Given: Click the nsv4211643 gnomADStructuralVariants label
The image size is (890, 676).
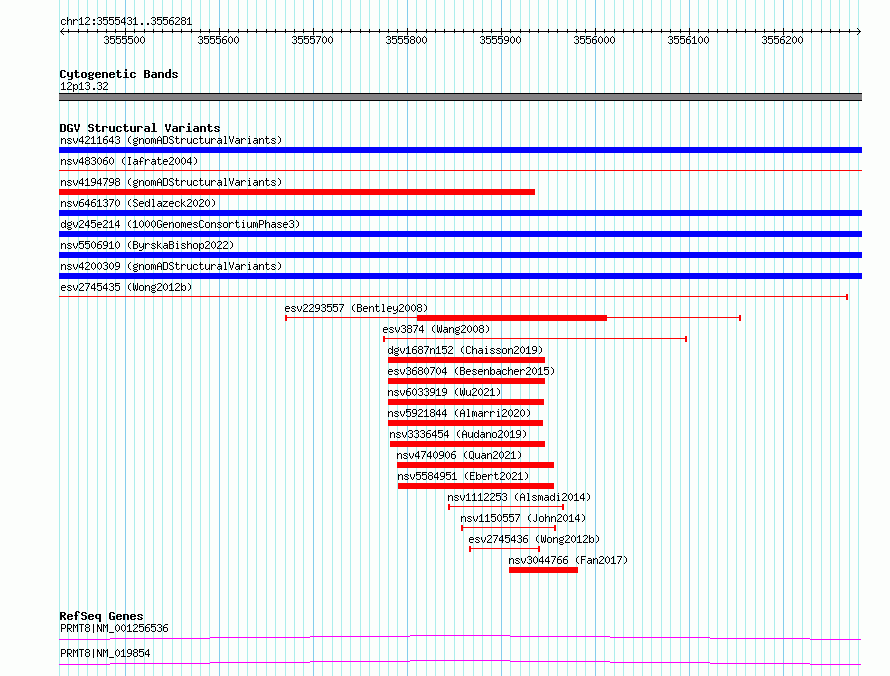Looking at the screenshot, I should click(x=171, y=140).
